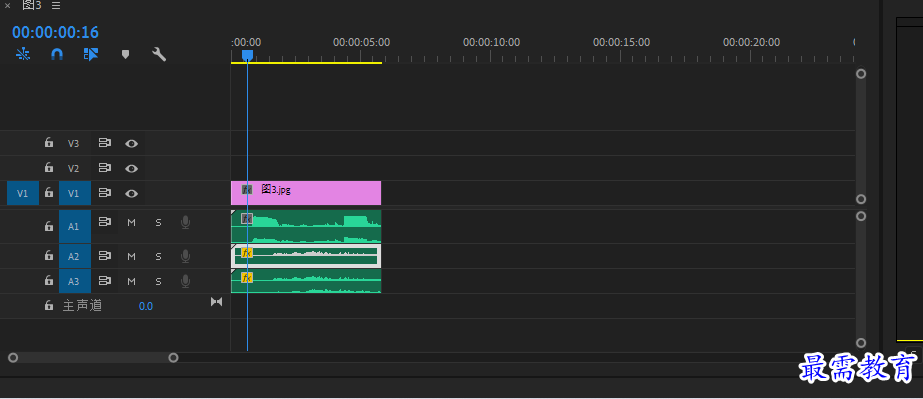Image resolution: width=923 pixels, height=399 pixels.
Task: Solo audio track A2
Action: click(158, 257)
